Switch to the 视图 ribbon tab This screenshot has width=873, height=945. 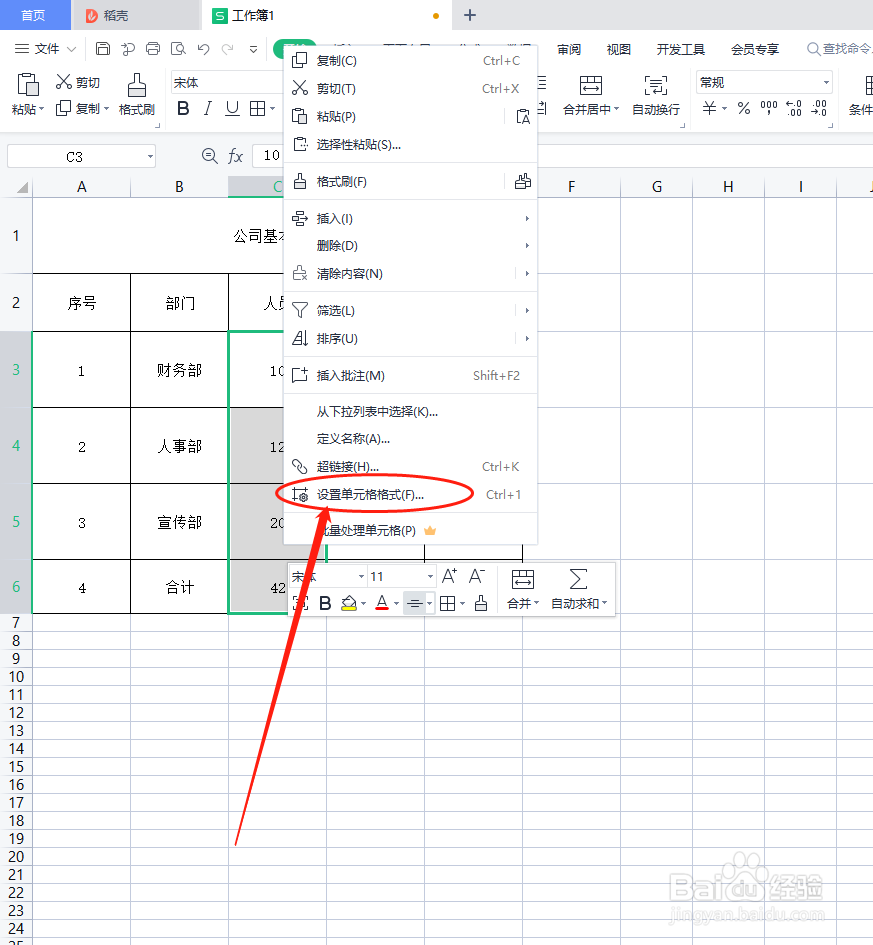coord(618,48)
